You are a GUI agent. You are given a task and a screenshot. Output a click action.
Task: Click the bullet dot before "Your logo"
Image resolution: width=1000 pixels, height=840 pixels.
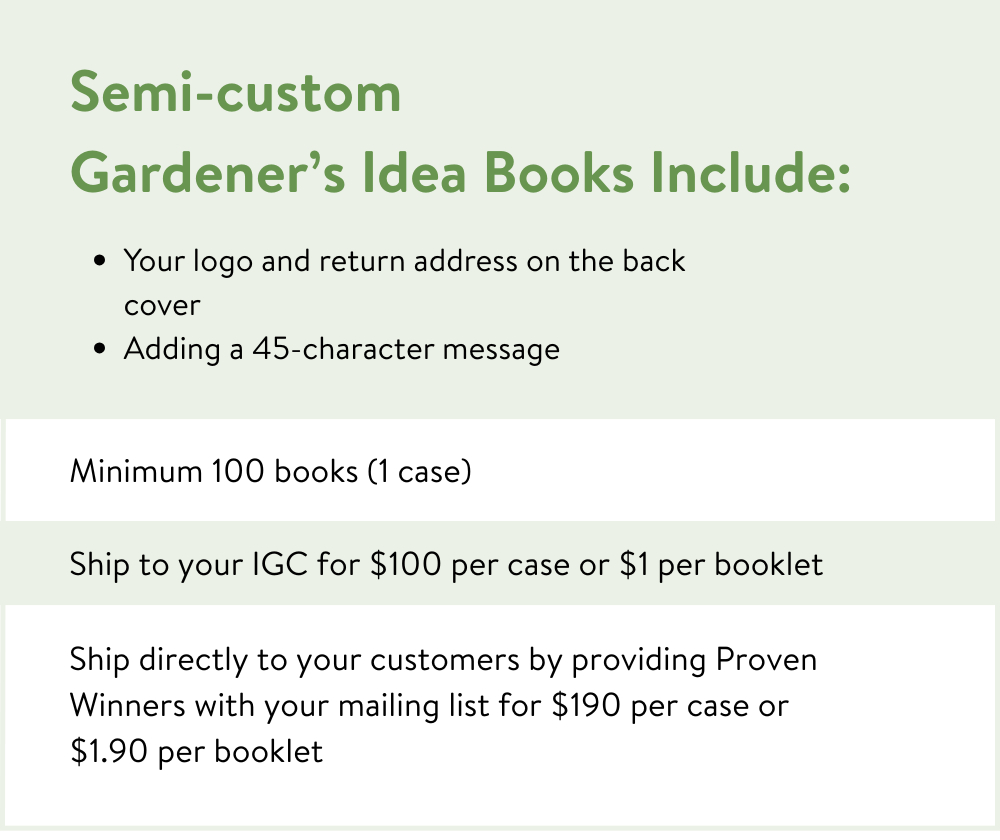pos(99,262)
